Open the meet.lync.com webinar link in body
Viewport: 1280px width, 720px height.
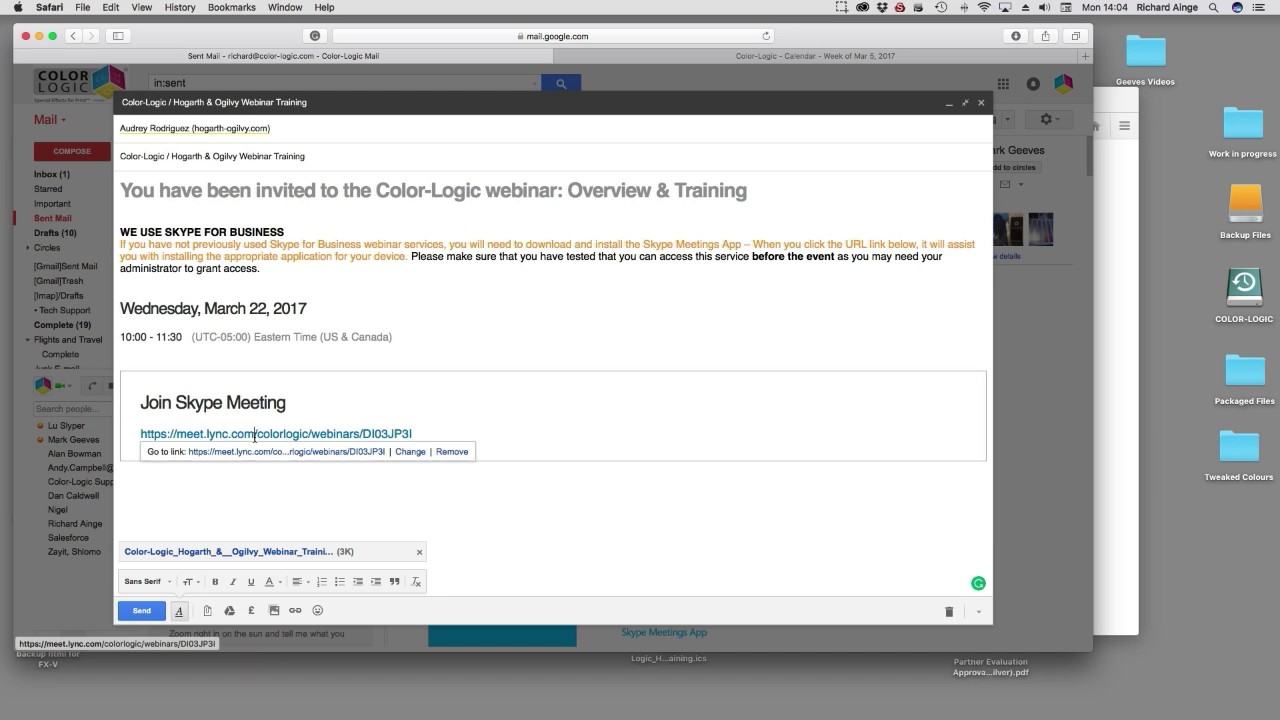[x=276, y=434]
